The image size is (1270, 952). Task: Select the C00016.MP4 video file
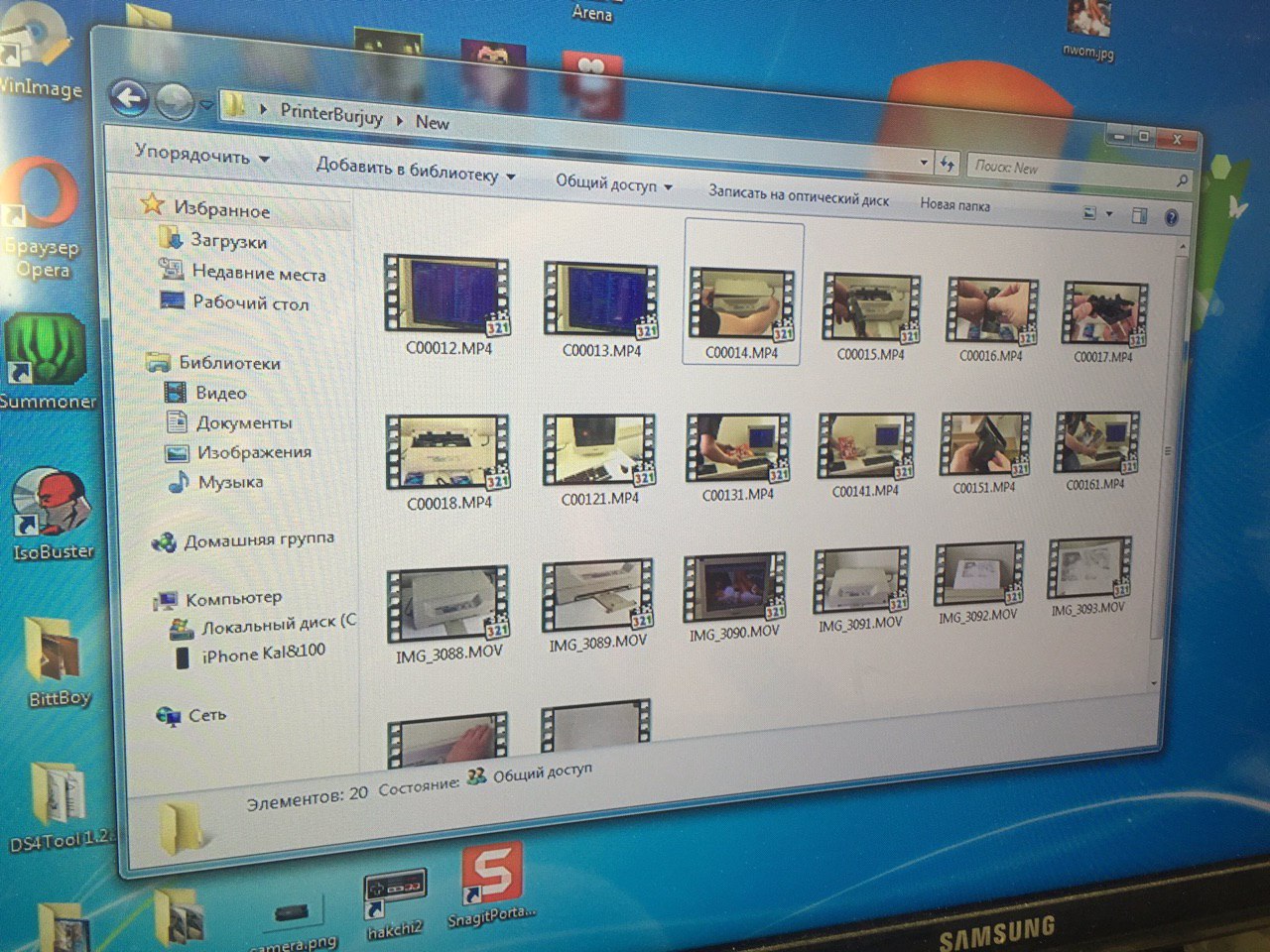(991, 319)
